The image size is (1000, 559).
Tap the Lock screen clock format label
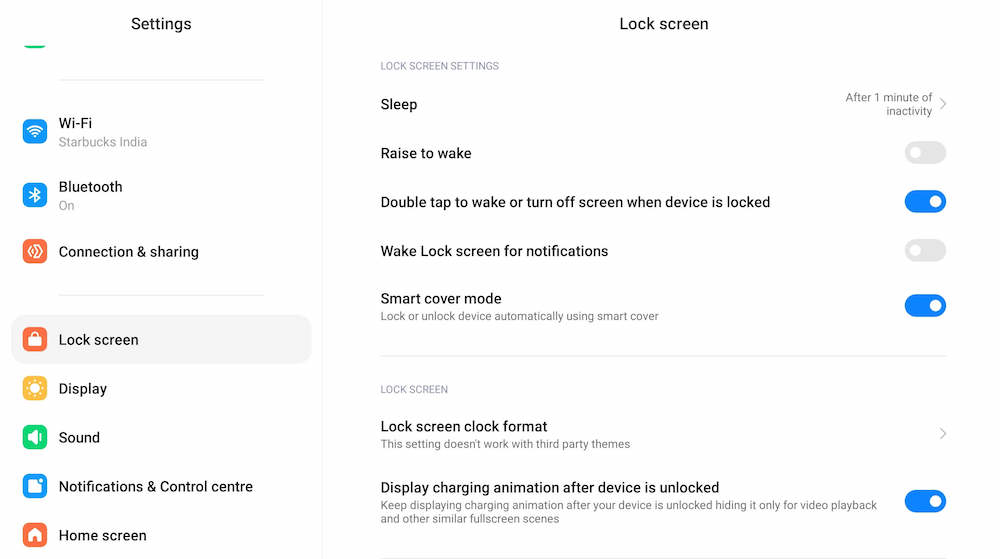pyautogui.click(x=464, y=426)
